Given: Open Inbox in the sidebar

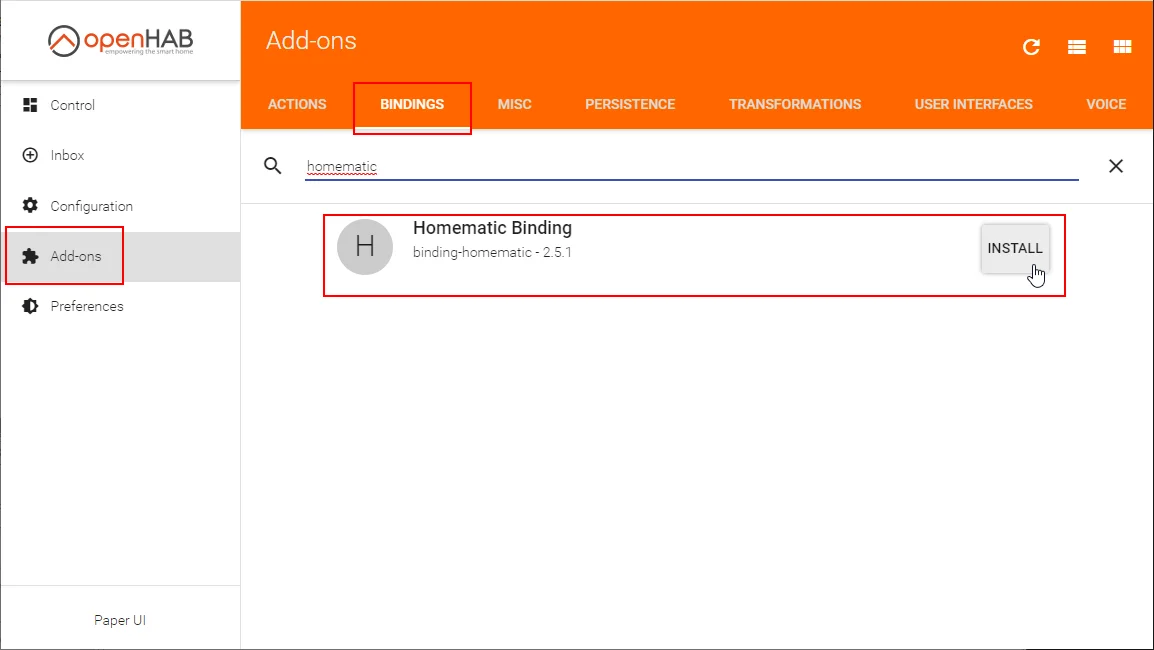Looking at the screenshot, I should pyautogui.click(x=121, y=155).
